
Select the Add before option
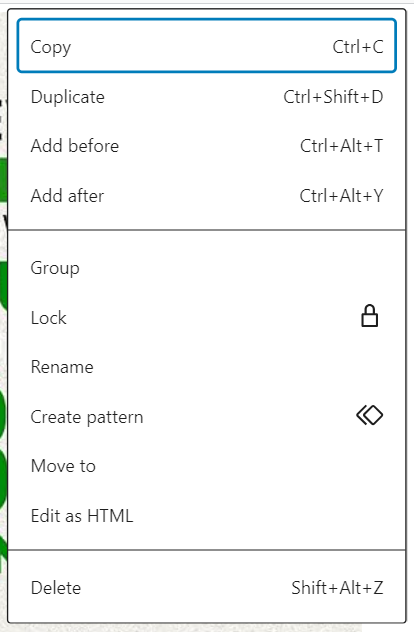point(207,146)
